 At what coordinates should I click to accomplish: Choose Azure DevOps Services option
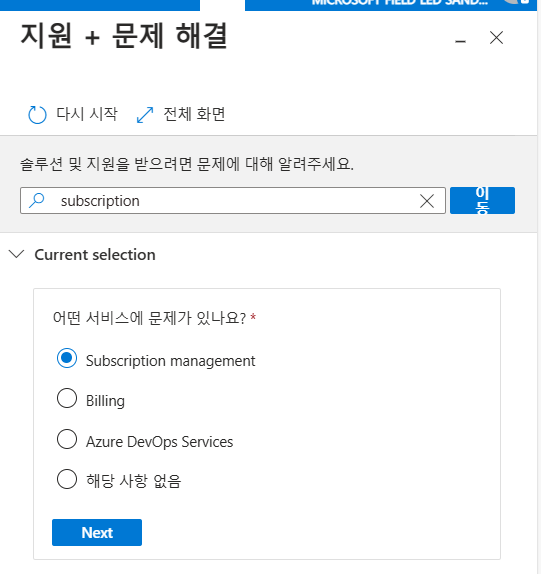tap(67, 439)
